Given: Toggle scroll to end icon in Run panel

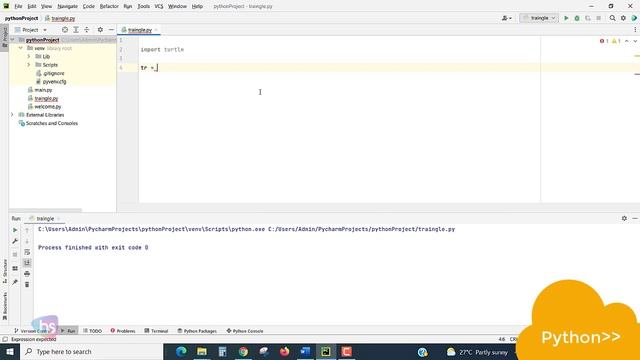Looking at the screenshot, I should pyautogui.click(x=27, y=263).
